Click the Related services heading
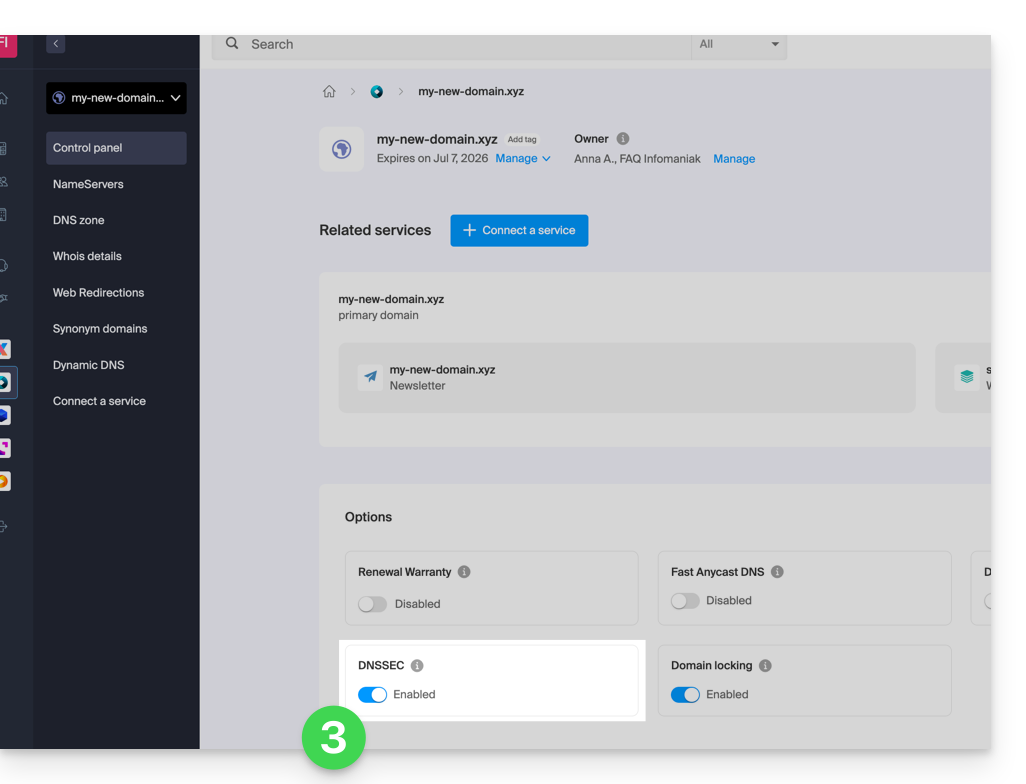The height and width of the screenshot is (784, 1026). pos(375,230)
